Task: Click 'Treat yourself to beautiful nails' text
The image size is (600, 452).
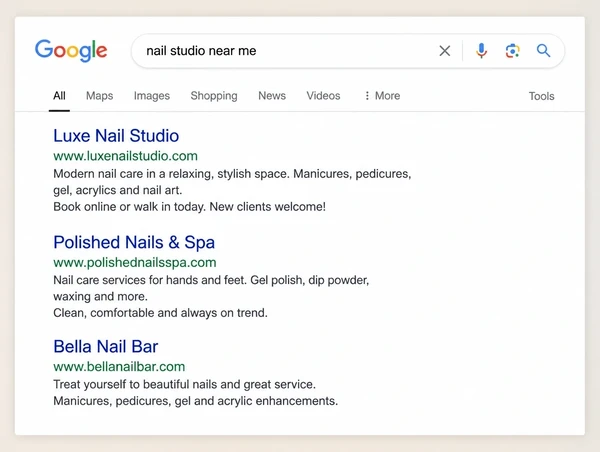Action: point(136,385)
